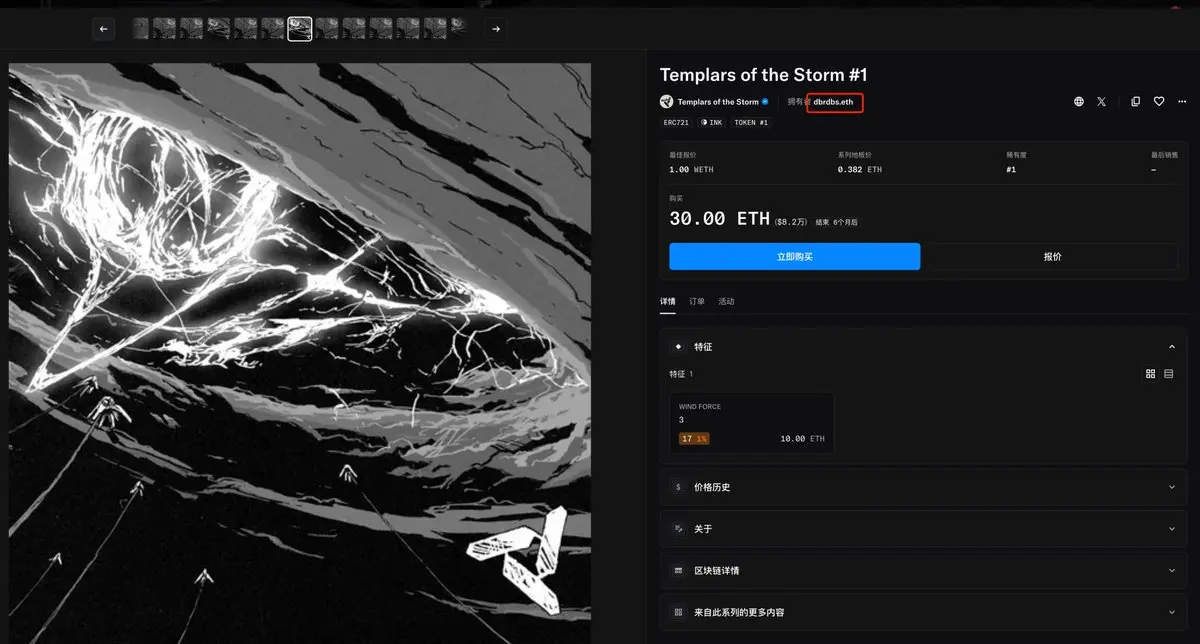Share the item on X
This screenshot has height=644, width=1200.
tap(1101, 102)
